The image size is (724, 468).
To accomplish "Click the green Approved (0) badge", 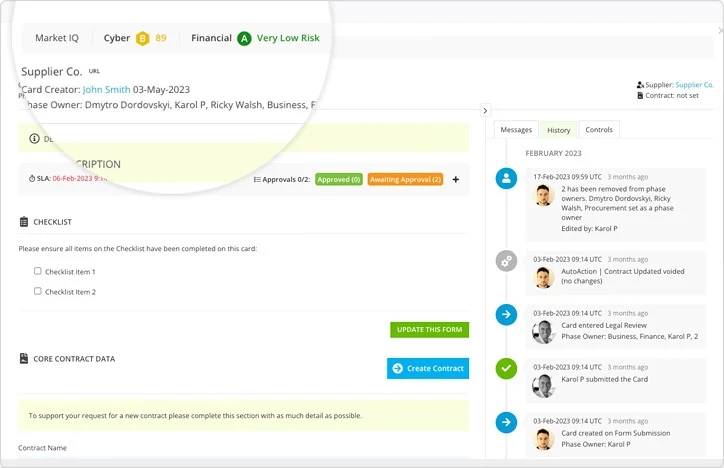I will coord(339,180).
